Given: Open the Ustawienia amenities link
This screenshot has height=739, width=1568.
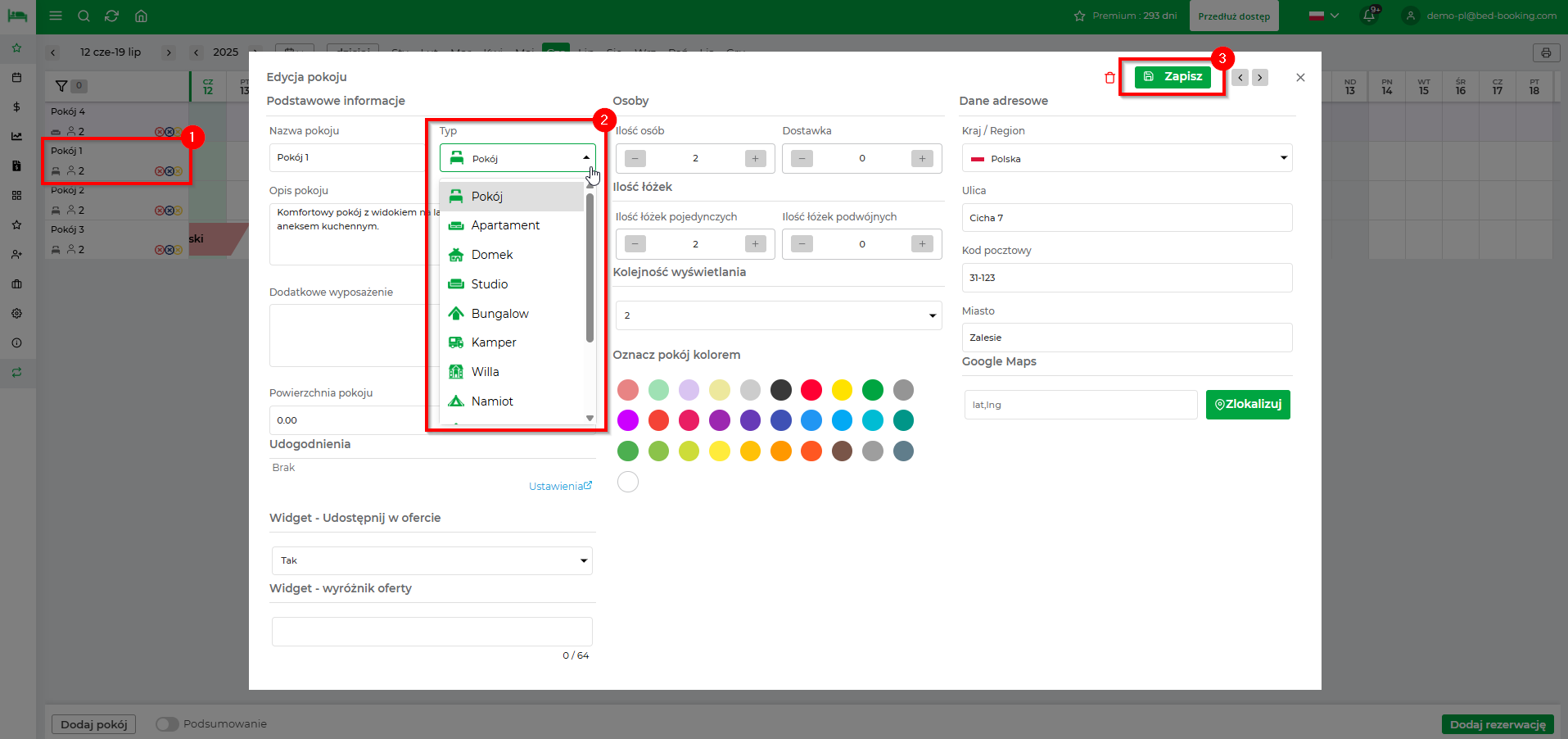Looking at the screenshot, I should [560, 487].
